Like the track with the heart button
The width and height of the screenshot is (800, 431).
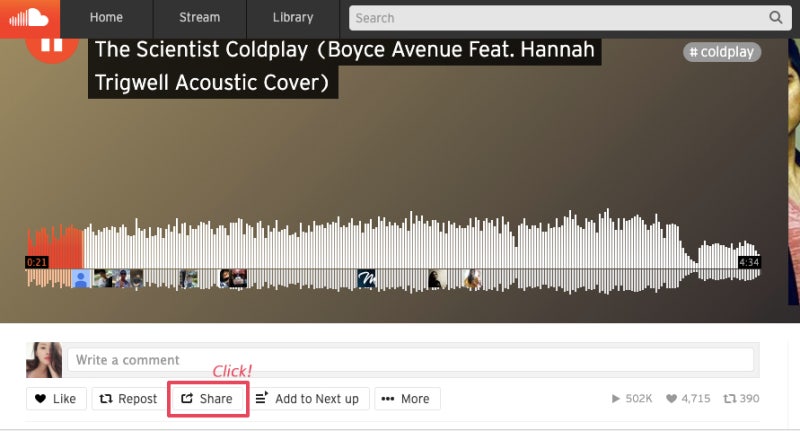pos(56,398)
